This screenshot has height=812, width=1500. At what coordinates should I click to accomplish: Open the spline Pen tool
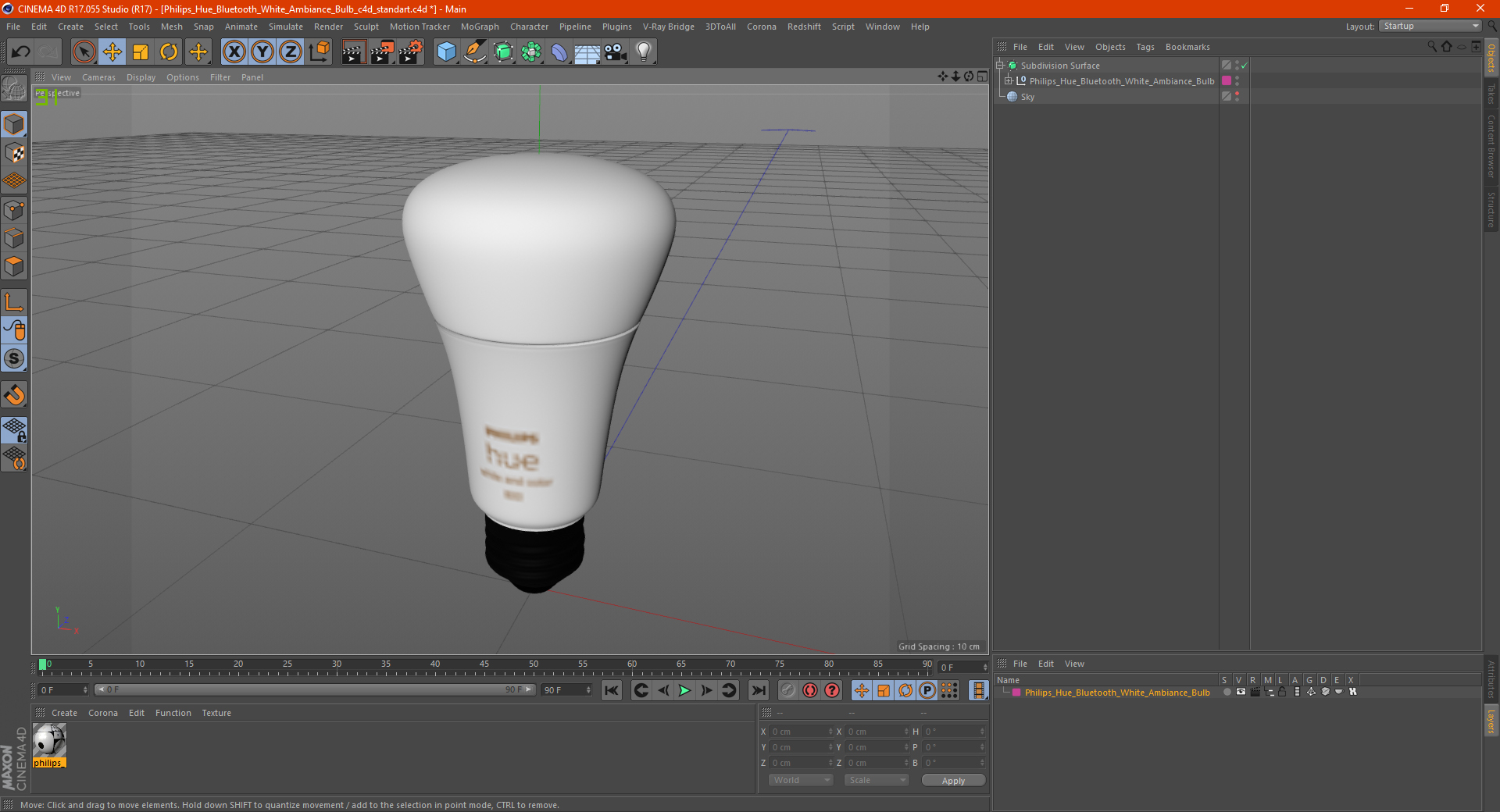(474, 52)
